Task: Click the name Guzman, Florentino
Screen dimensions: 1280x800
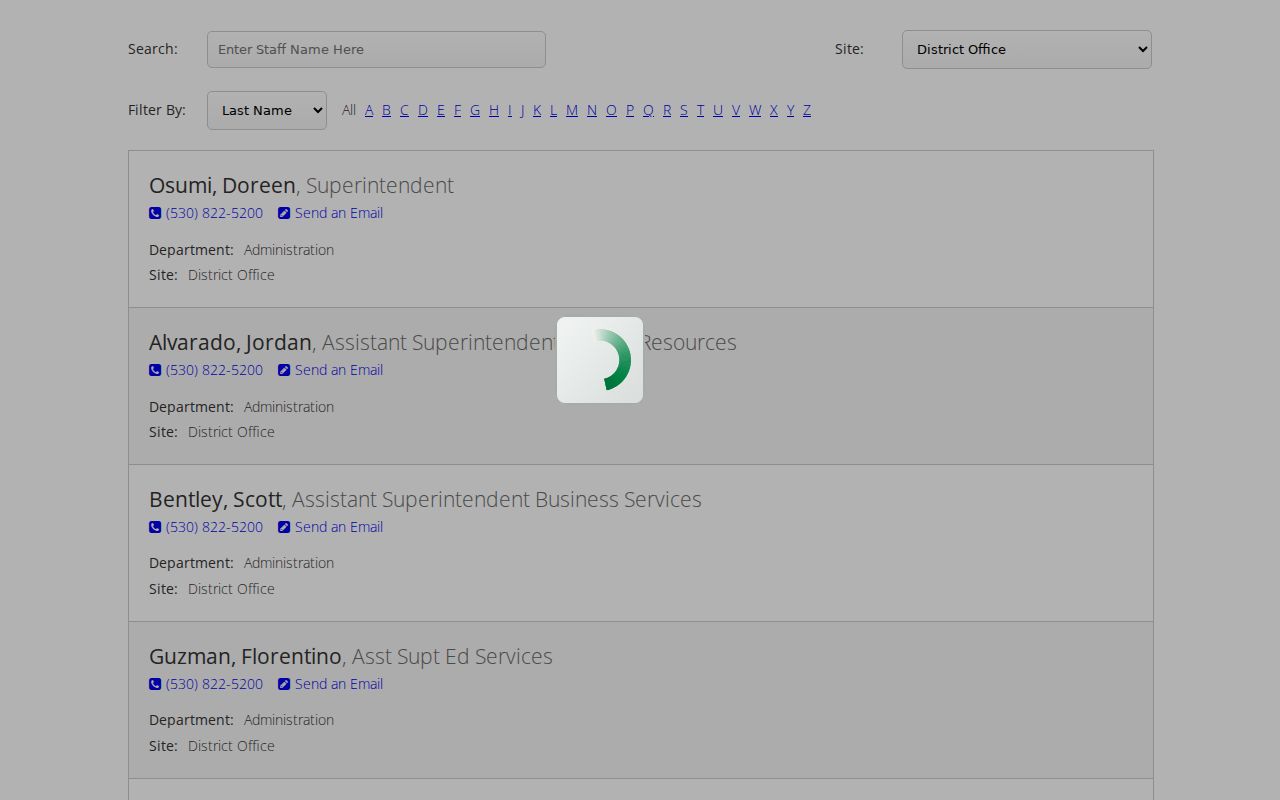Action: coord(245,657)
